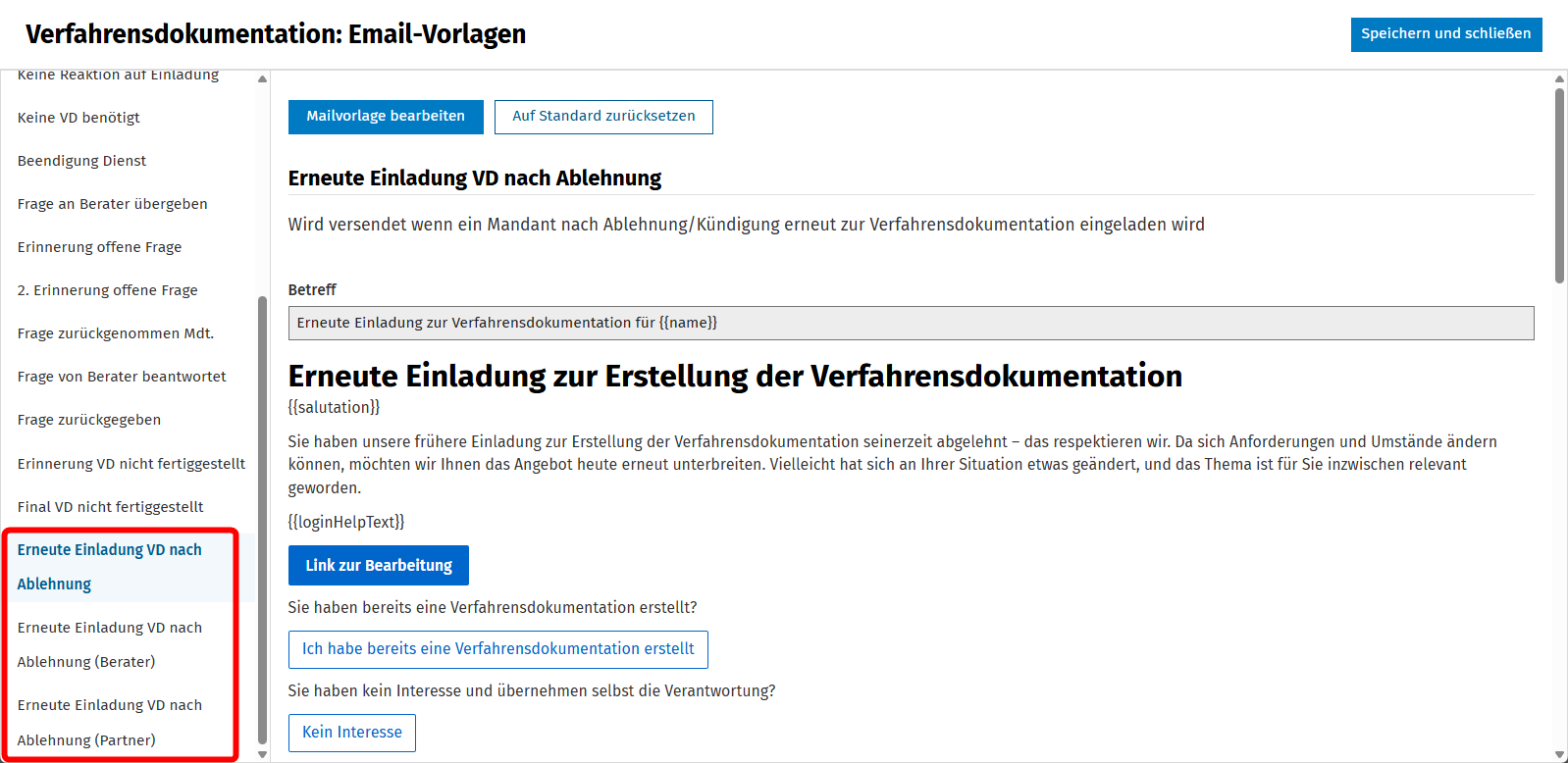
Task: Select Frage zurückgegeben template
Action: pos(89,420)
